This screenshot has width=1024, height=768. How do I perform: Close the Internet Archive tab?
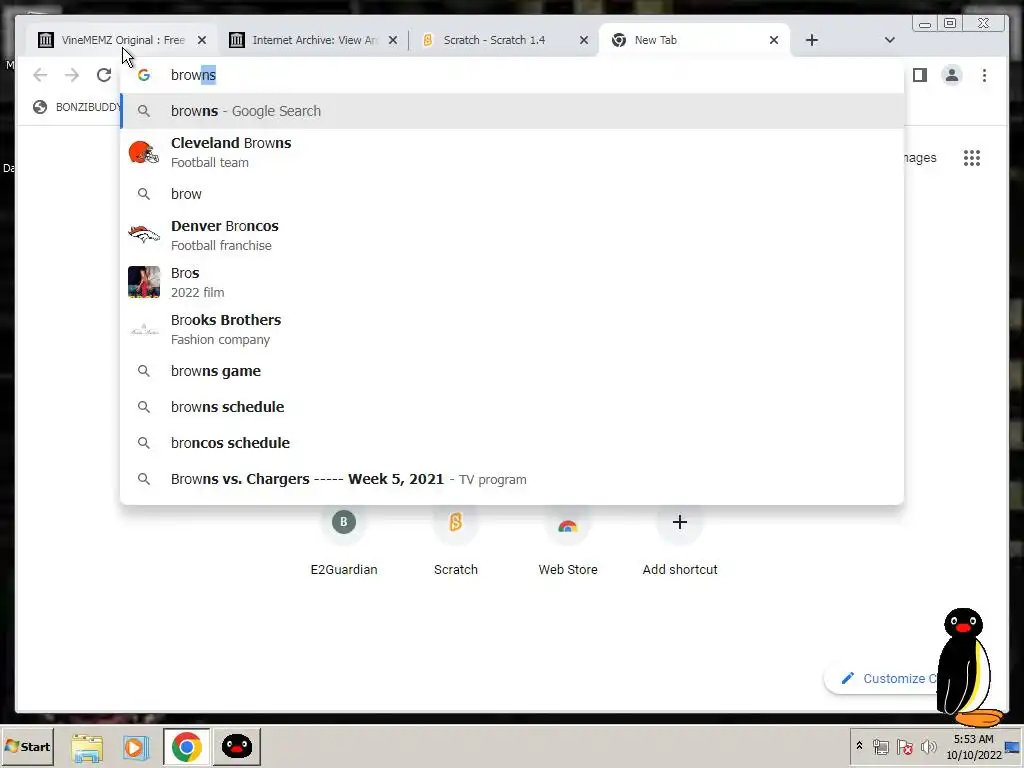[x=392, y=40]
